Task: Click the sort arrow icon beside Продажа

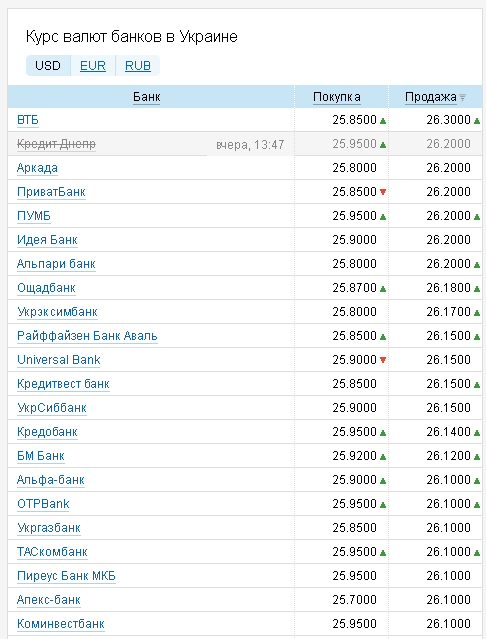Action: [462, 98]
